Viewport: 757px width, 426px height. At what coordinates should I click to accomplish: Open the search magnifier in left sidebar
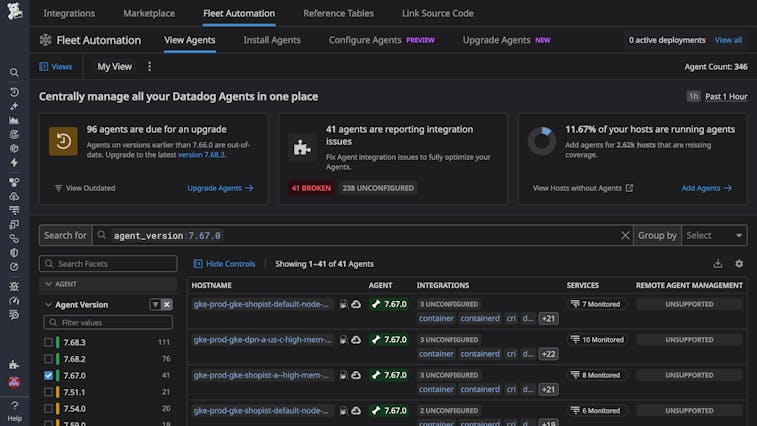pos(14,72)
